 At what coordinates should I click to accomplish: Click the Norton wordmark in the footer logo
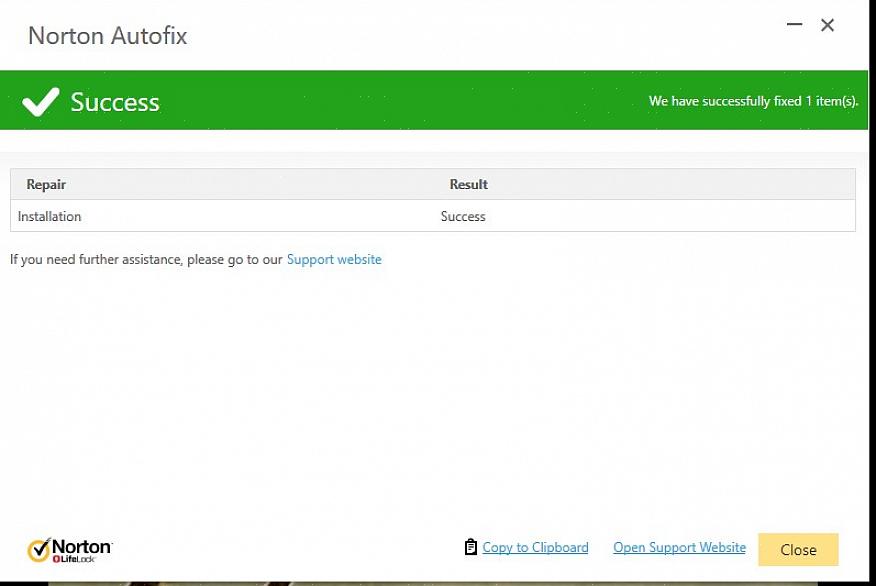(x=81, y=546)
